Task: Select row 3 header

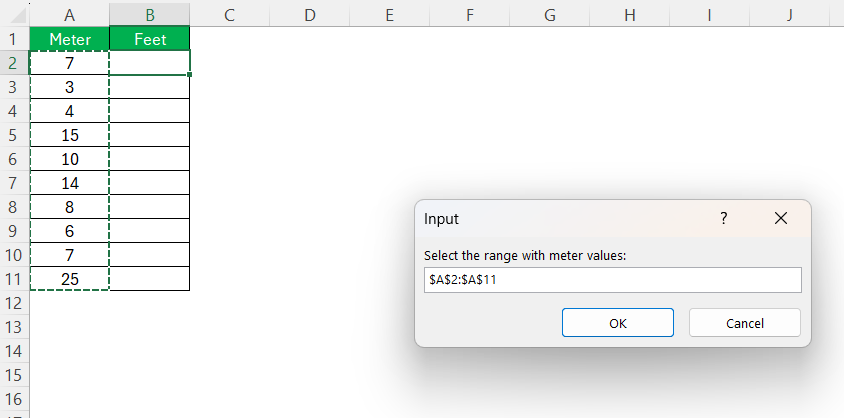Action: (x=15, y=87)
